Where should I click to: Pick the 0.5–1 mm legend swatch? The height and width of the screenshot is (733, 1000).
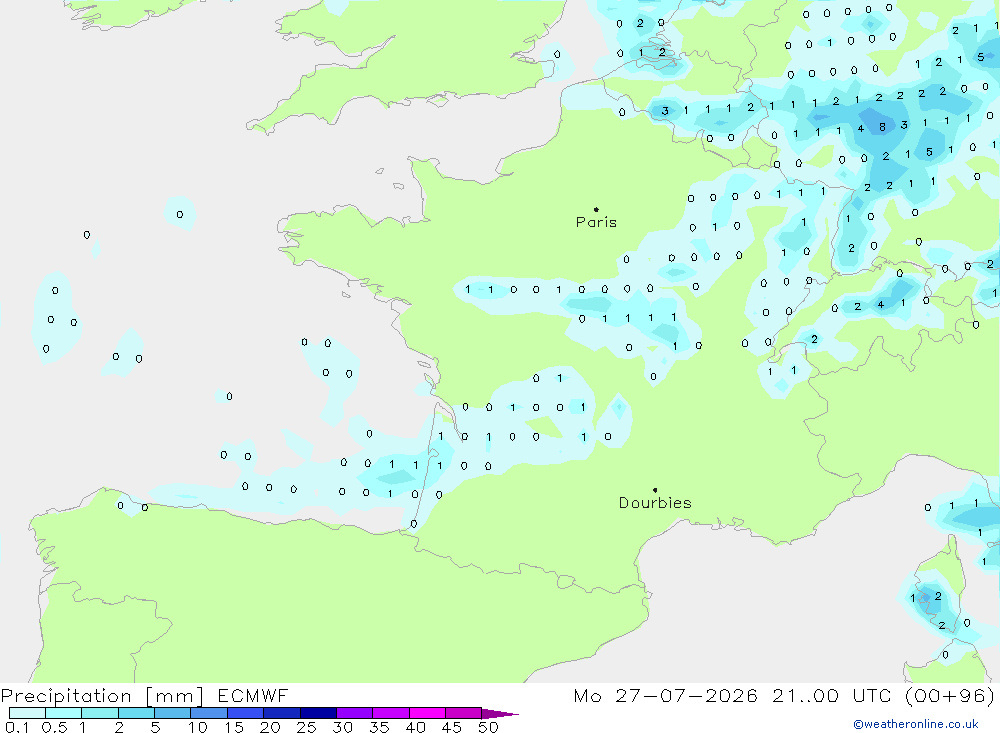[x=64, y=713]
